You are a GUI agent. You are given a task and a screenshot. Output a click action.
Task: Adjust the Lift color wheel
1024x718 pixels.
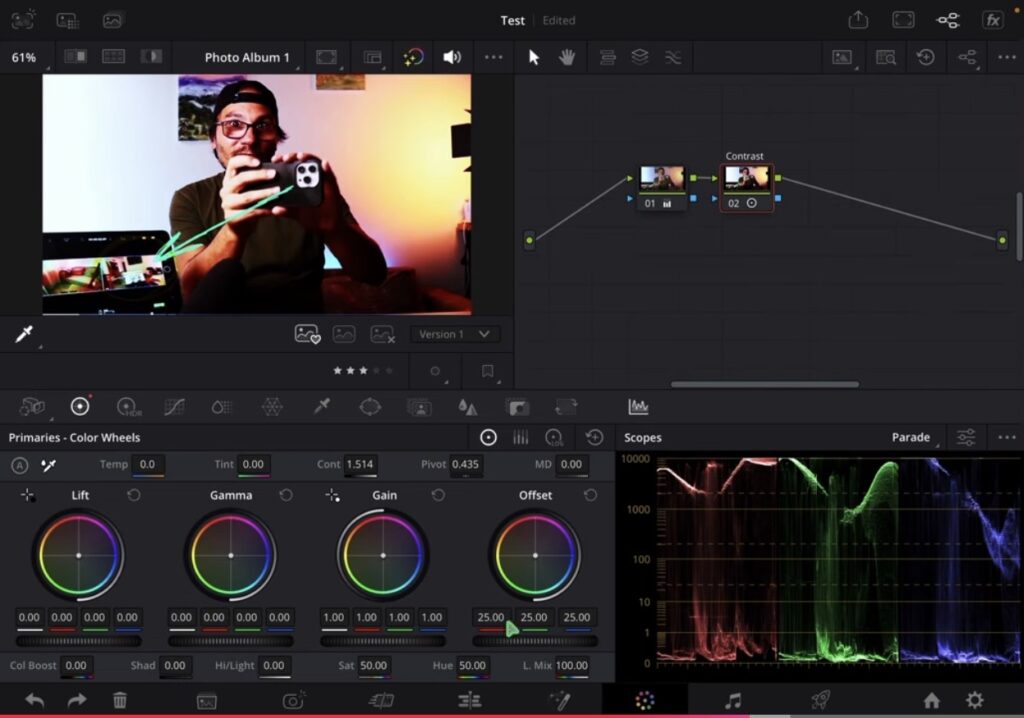pyautogui.click(x=78, y=555)
